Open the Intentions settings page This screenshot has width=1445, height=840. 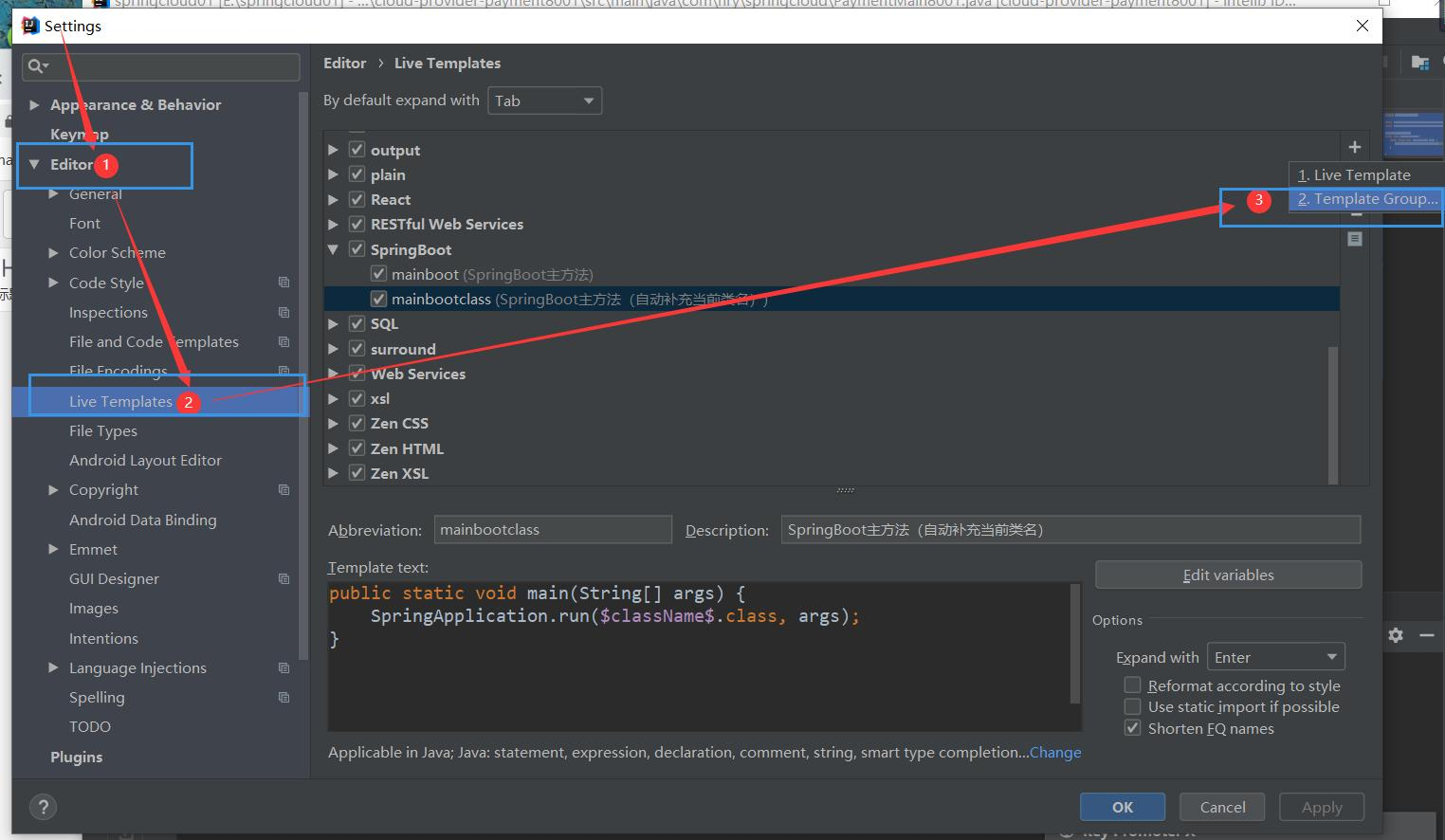pyautogui.click(x=103, y=638)
